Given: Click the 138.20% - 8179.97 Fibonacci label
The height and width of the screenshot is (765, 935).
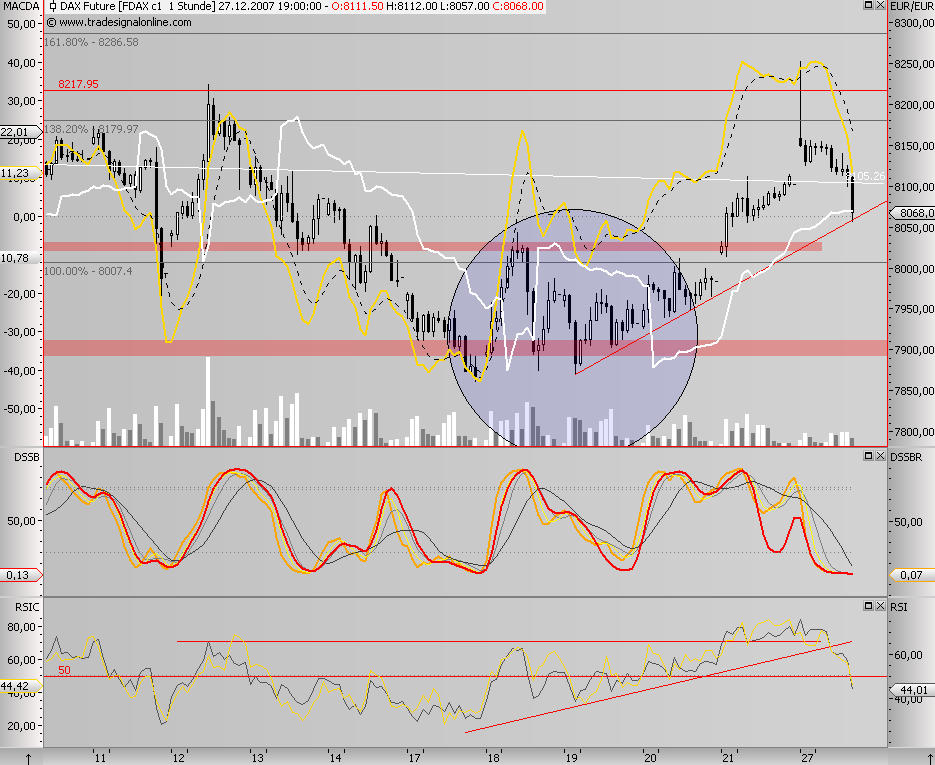Looking at the screenshot, I should coord(91,129).
